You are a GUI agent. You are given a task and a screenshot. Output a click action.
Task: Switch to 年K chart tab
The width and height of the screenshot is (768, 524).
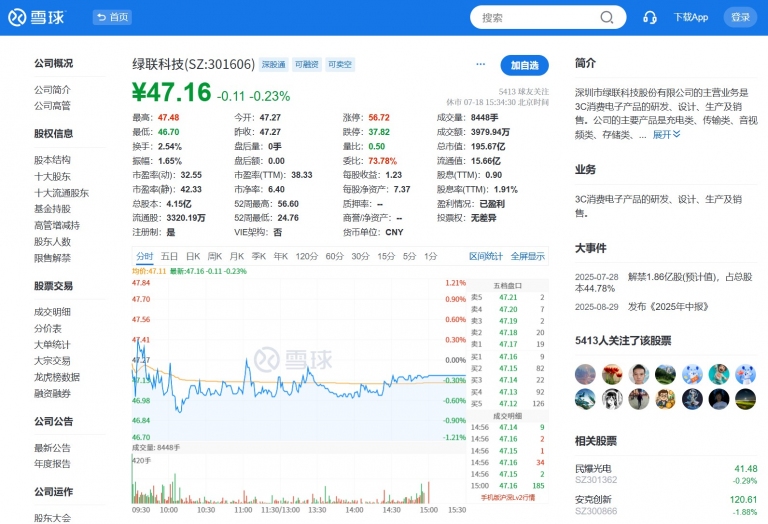click(x=281, y=256)
